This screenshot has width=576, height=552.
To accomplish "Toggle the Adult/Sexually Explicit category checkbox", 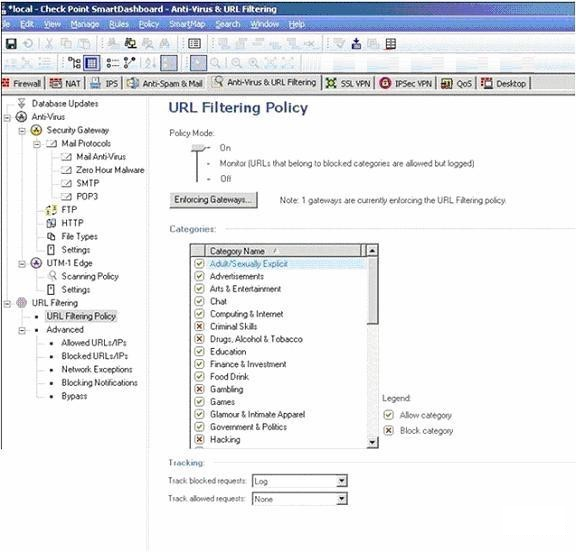I will point(199,264).
